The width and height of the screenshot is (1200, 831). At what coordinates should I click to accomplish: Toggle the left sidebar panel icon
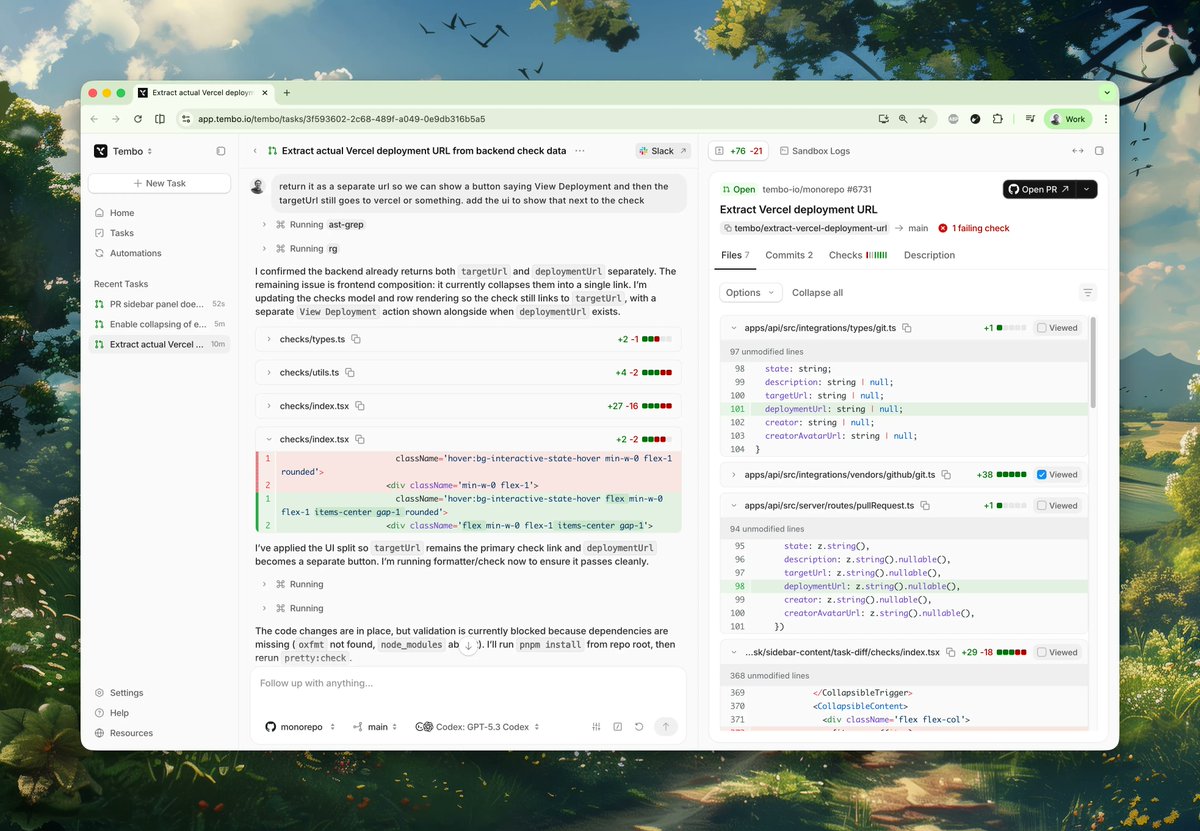point(221,151)
